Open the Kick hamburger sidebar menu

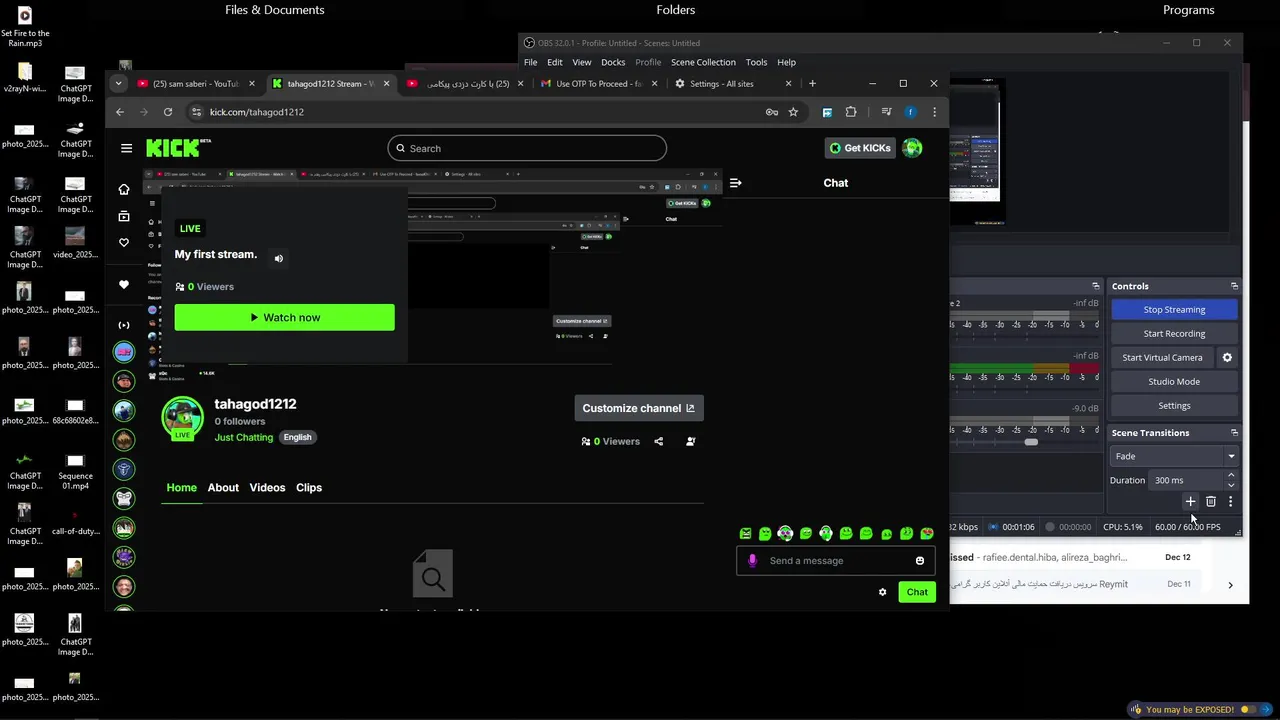[x=126, y=148]
